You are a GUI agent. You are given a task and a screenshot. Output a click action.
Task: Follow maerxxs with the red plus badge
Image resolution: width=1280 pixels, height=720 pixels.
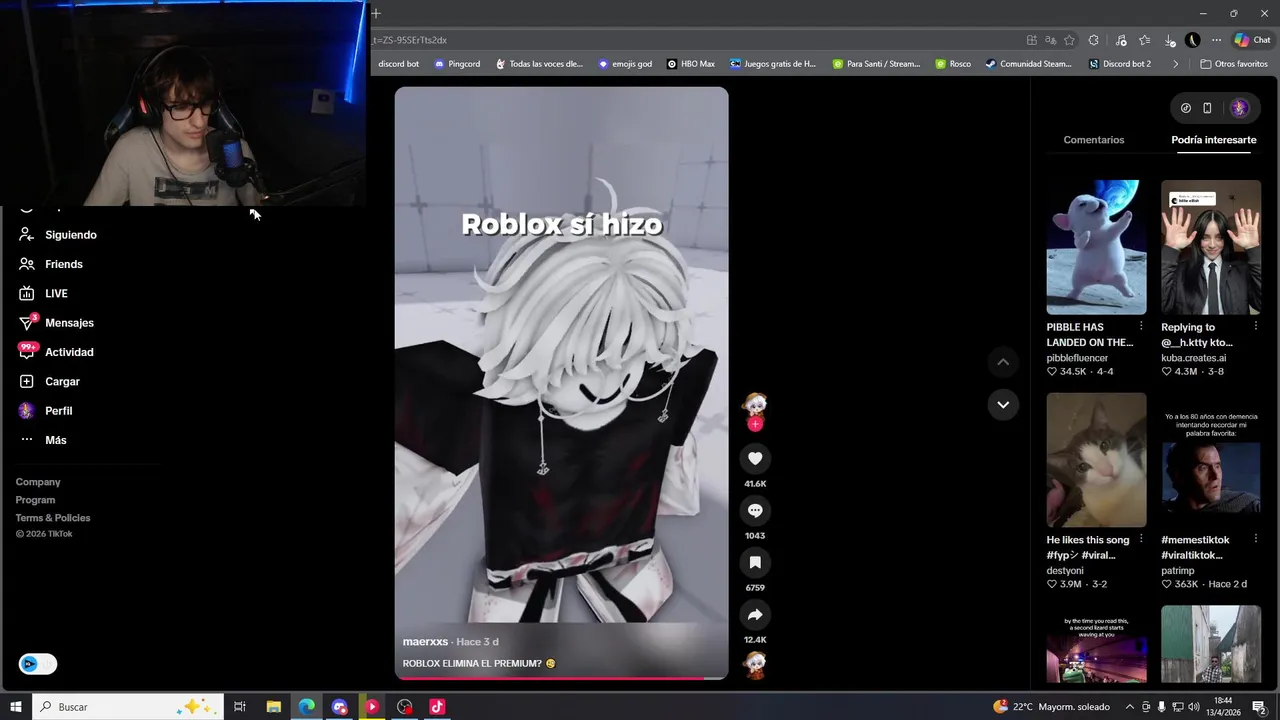pyautogui.click(x=755, y=424)
